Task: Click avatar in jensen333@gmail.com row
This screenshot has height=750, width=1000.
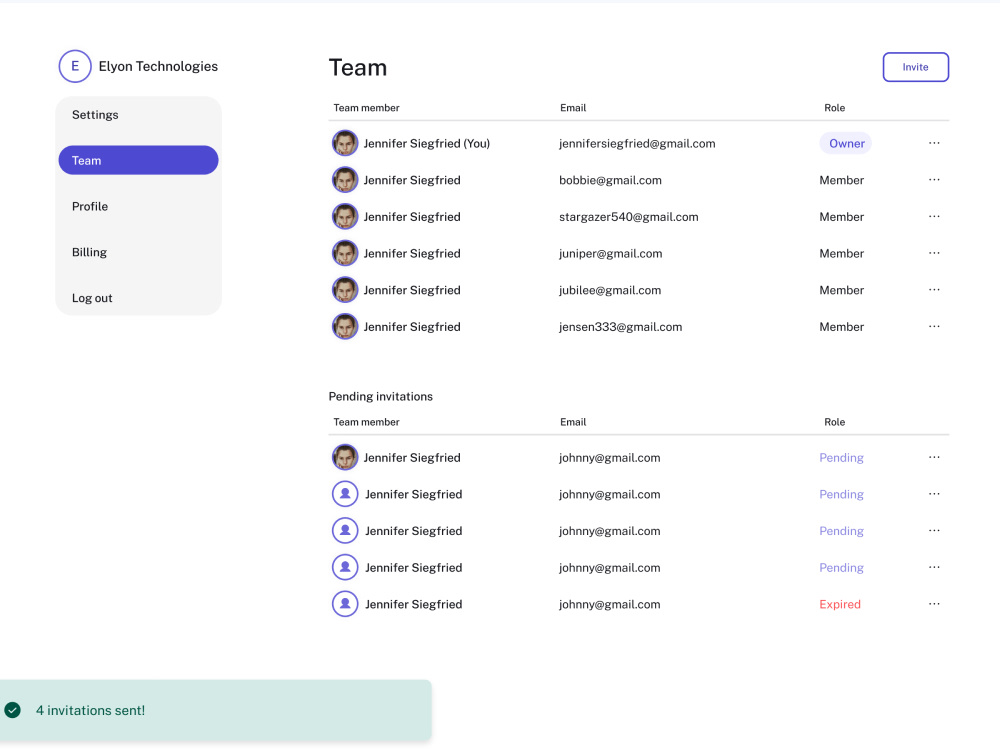Action: point(344,327)
